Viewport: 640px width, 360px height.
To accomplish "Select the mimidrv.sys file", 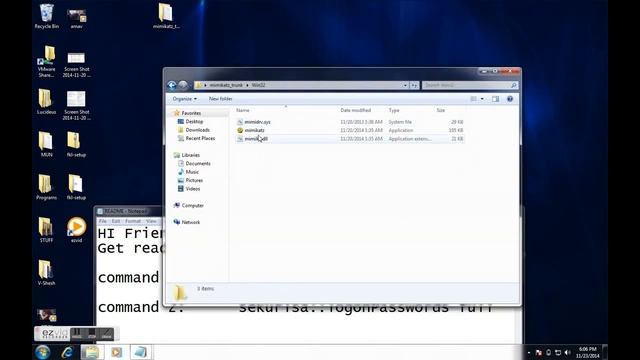I will (x=257, y=122).
